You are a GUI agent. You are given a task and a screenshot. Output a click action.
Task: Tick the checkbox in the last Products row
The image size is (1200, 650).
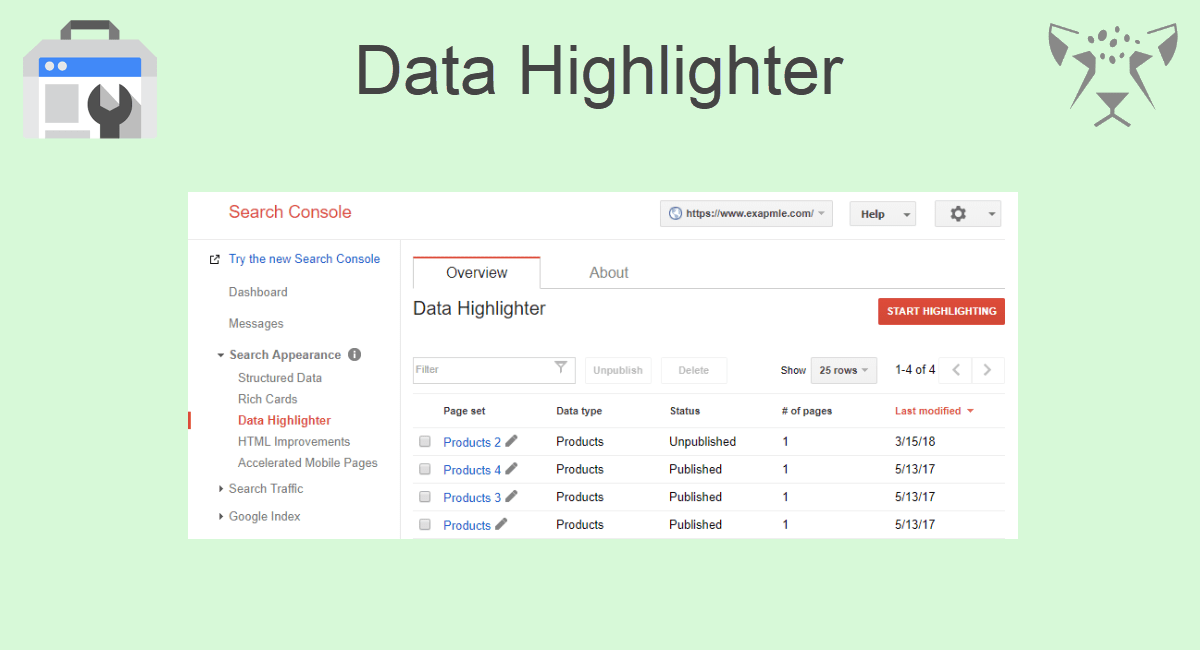425,524
